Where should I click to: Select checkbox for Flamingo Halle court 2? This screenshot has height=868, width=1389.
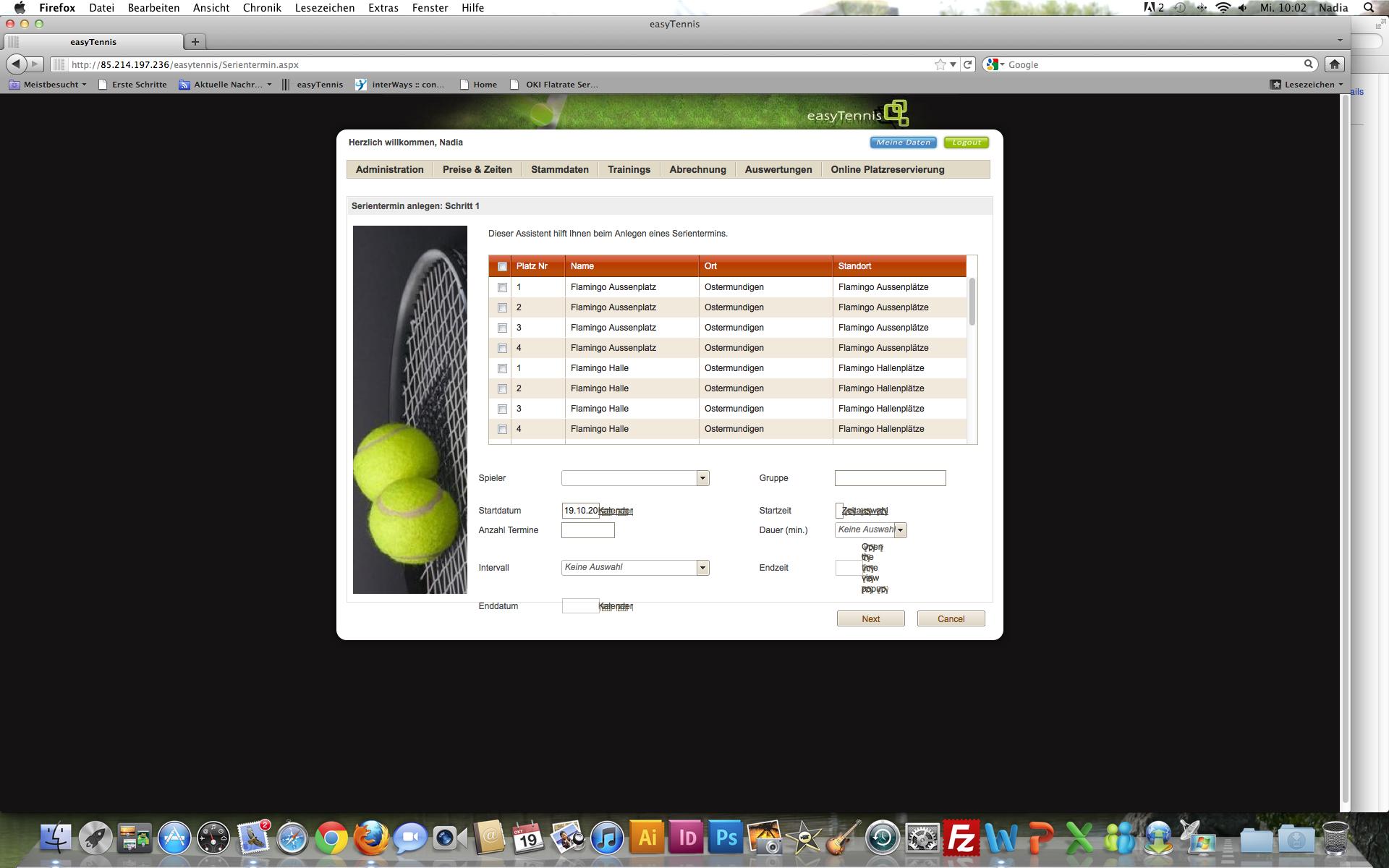(x=502, y=389)
